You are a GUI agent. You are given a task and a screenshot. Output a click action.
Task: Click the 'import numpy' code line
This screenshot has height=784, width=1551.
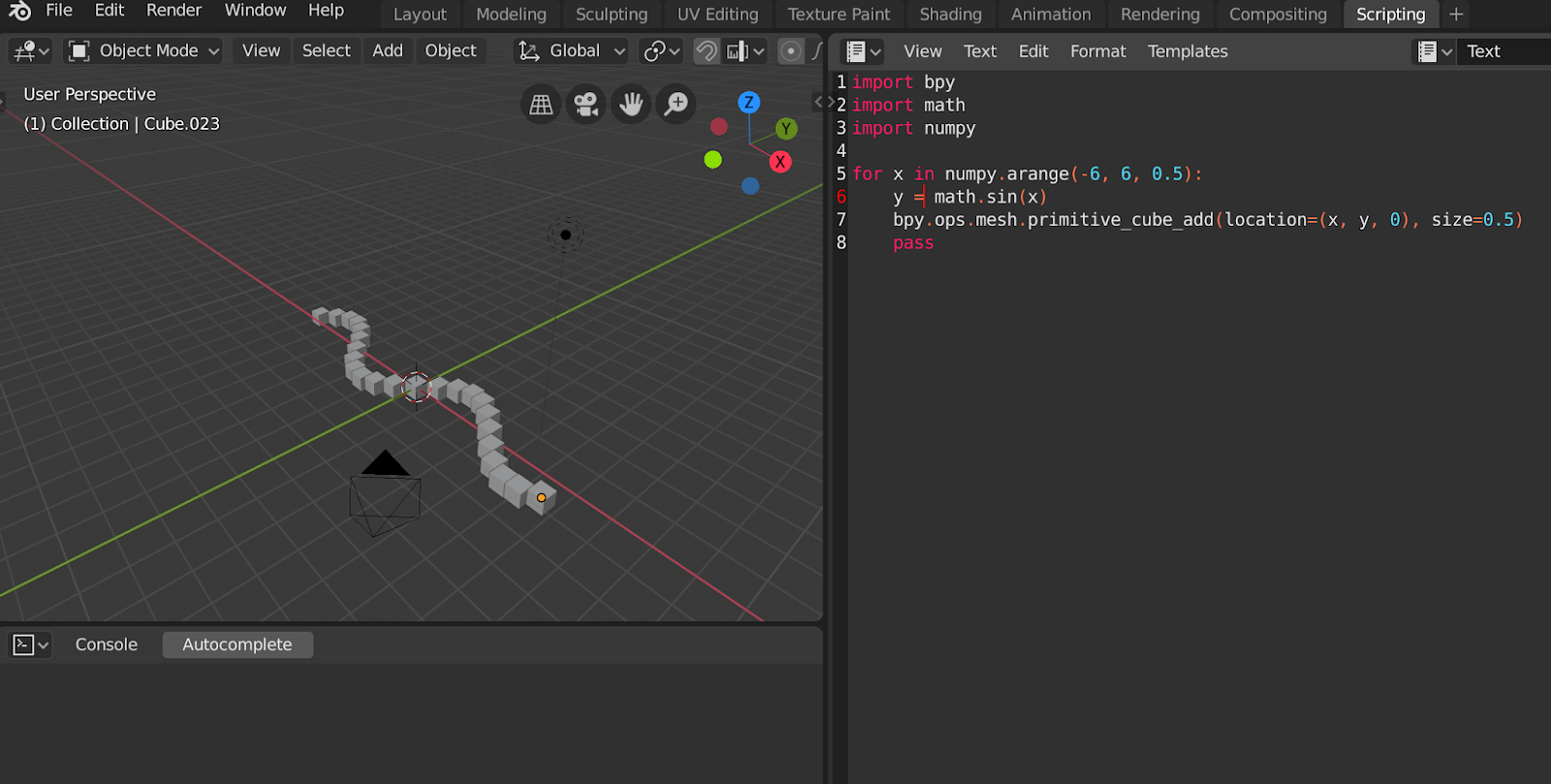point(914,128)
